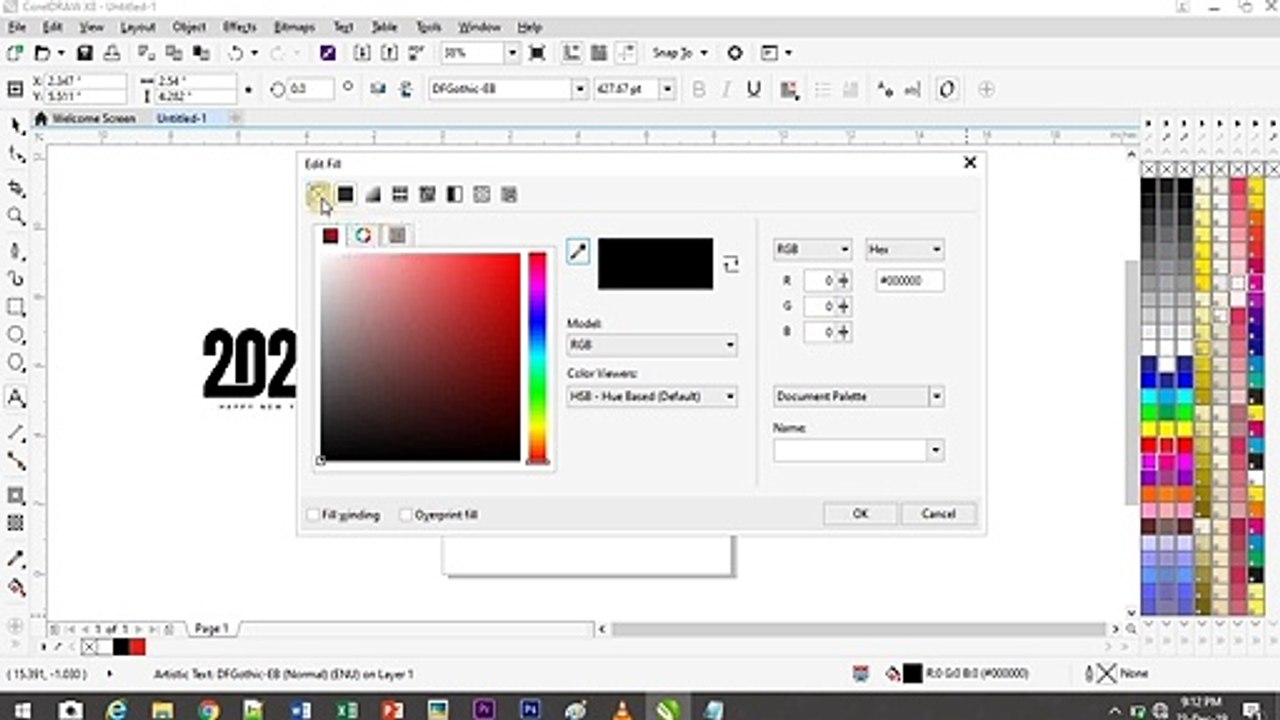The width and height of the screenshot is (1280, 720).
Task: Click the R value stepper
Action: pyautogui.click(x=843, y=282)
